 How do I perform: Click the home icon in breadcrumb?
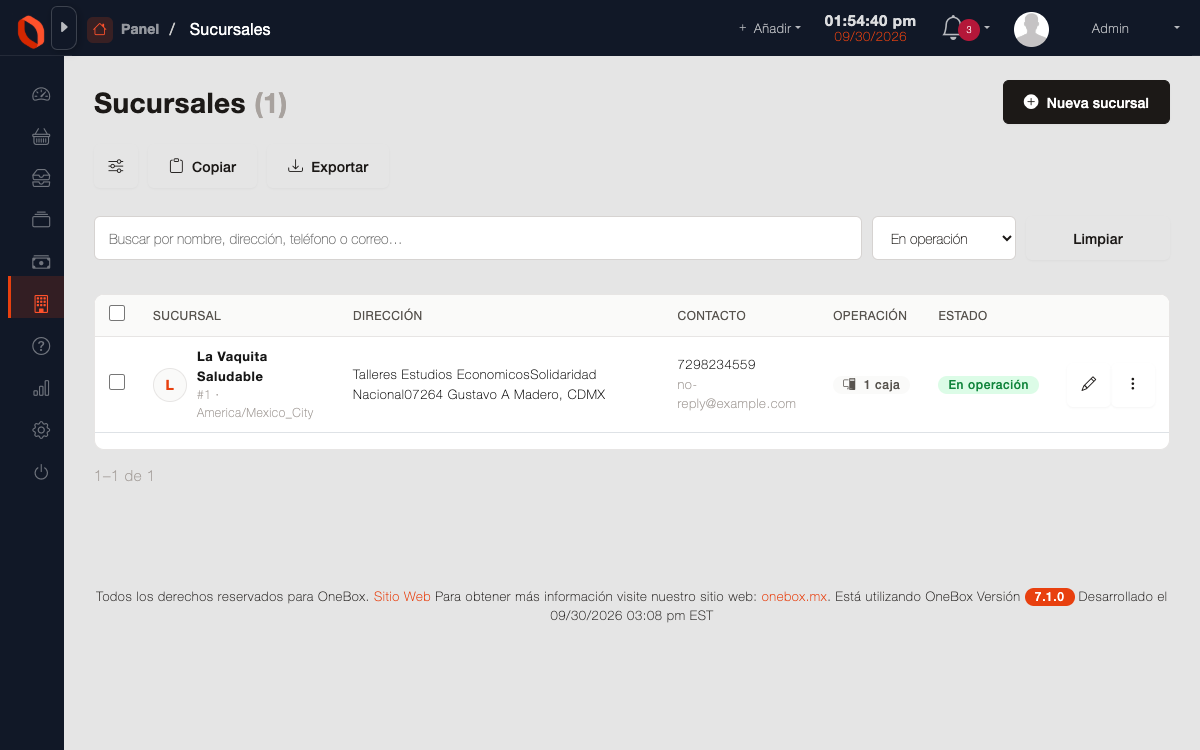click(x=100, y=29)
